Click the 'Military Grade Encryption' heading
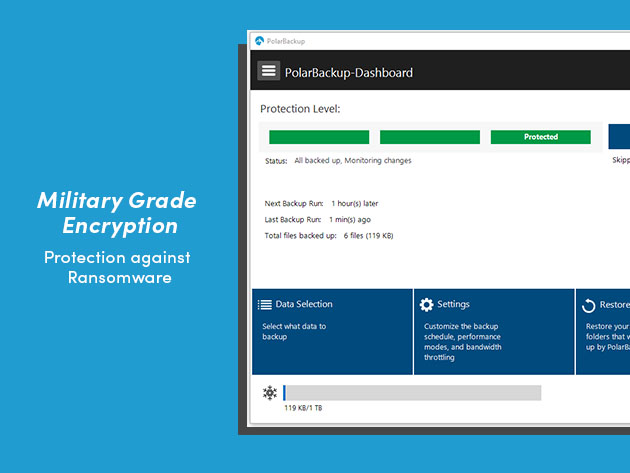This screenshot has height=473, width=630. pyautogui.click(x=117, y=213)
